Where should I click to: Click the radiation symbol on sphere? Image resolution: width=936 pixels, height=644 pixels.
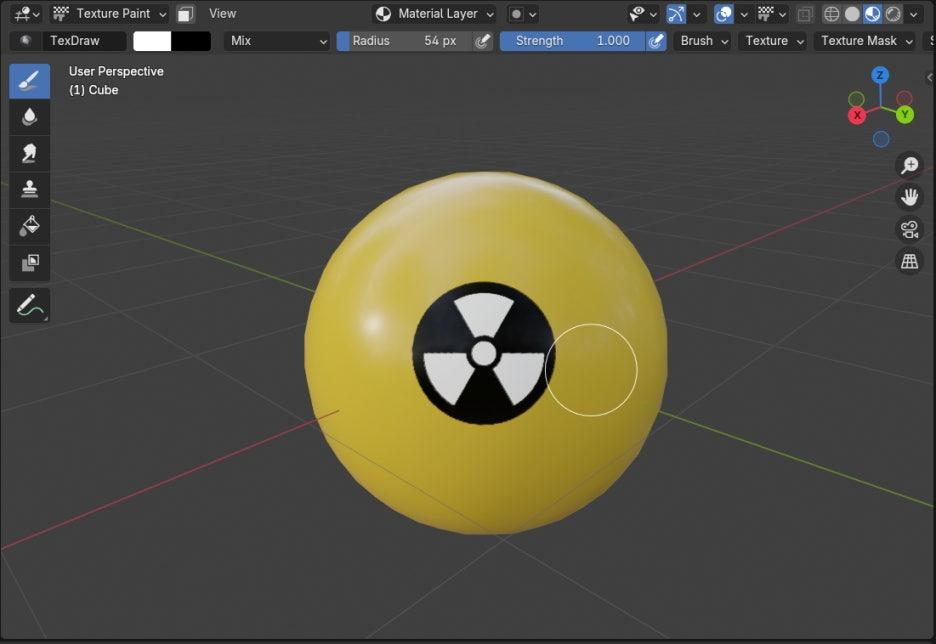[484, 353]
